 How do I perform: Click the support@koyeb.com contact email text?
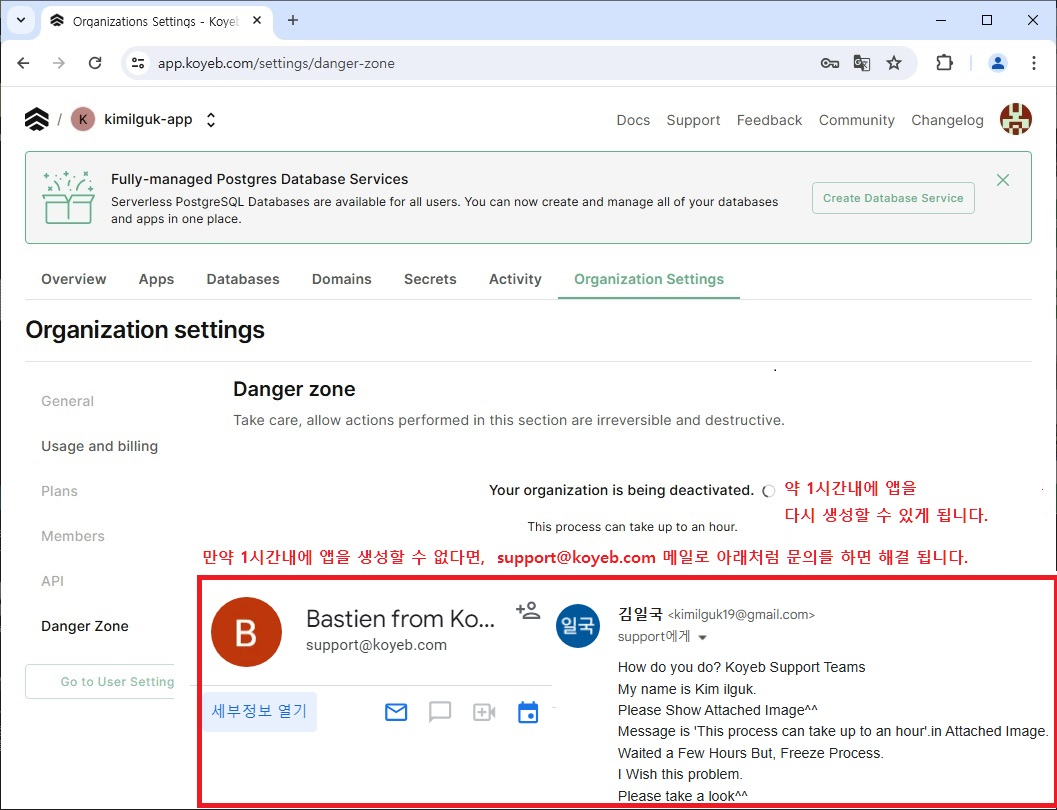point(376,645)
